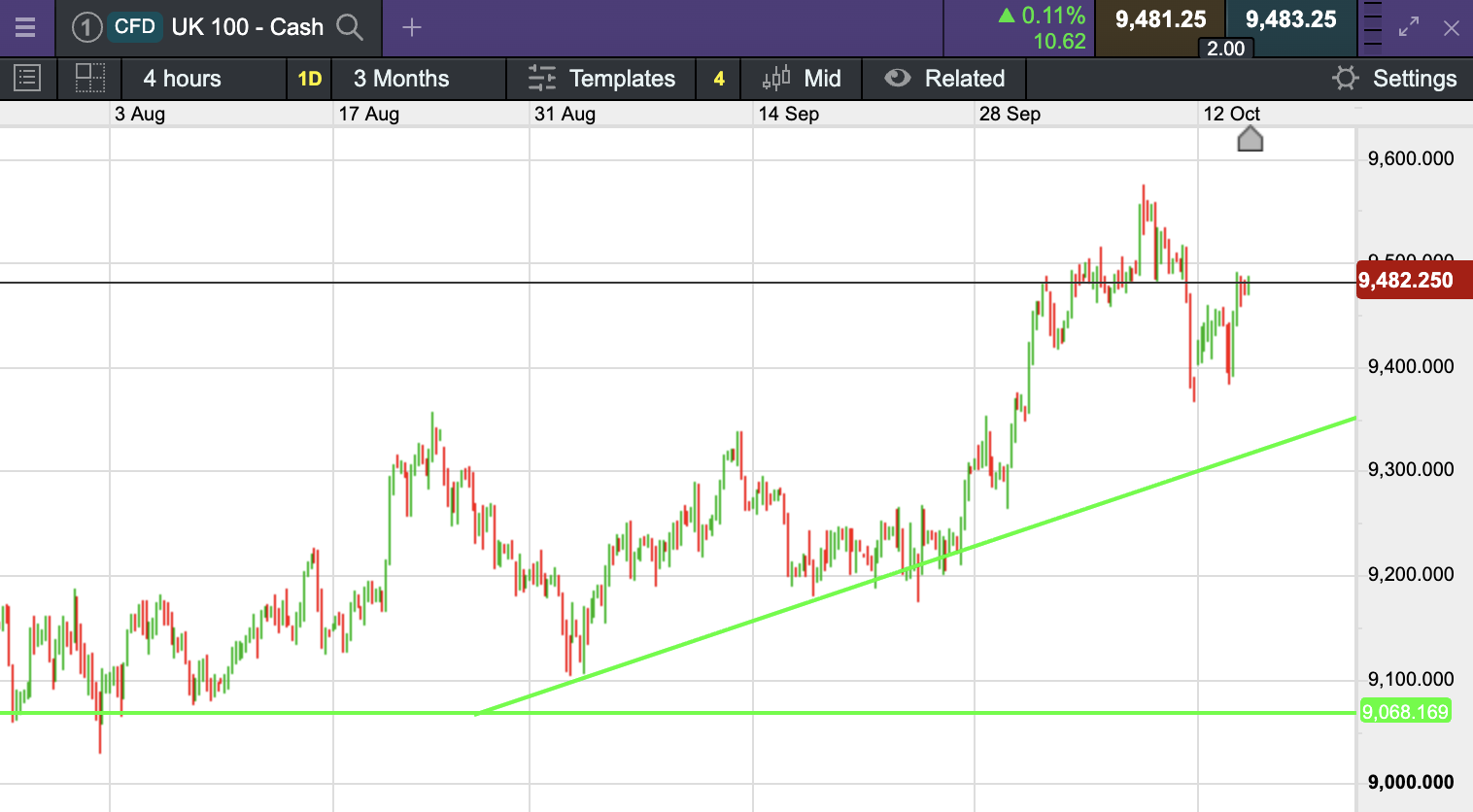Open the list view icon in toolbar

(27, 79)
